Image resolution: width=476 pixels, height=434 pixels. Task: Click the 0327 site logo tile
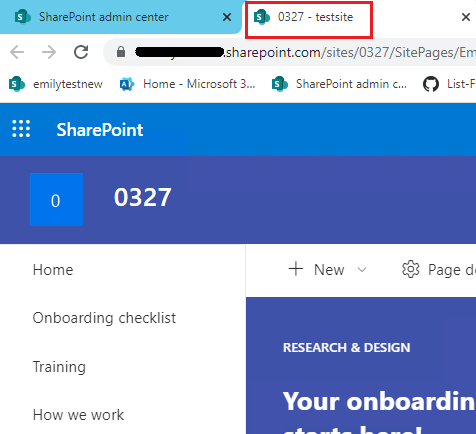point(56,199)
